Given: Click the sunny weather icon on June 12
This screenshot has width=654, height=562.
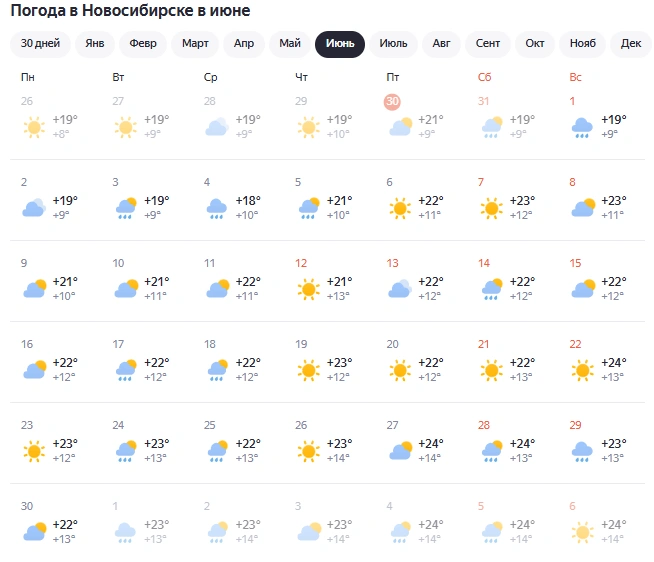Looking at the screenshot, I should tap(308, 289).
